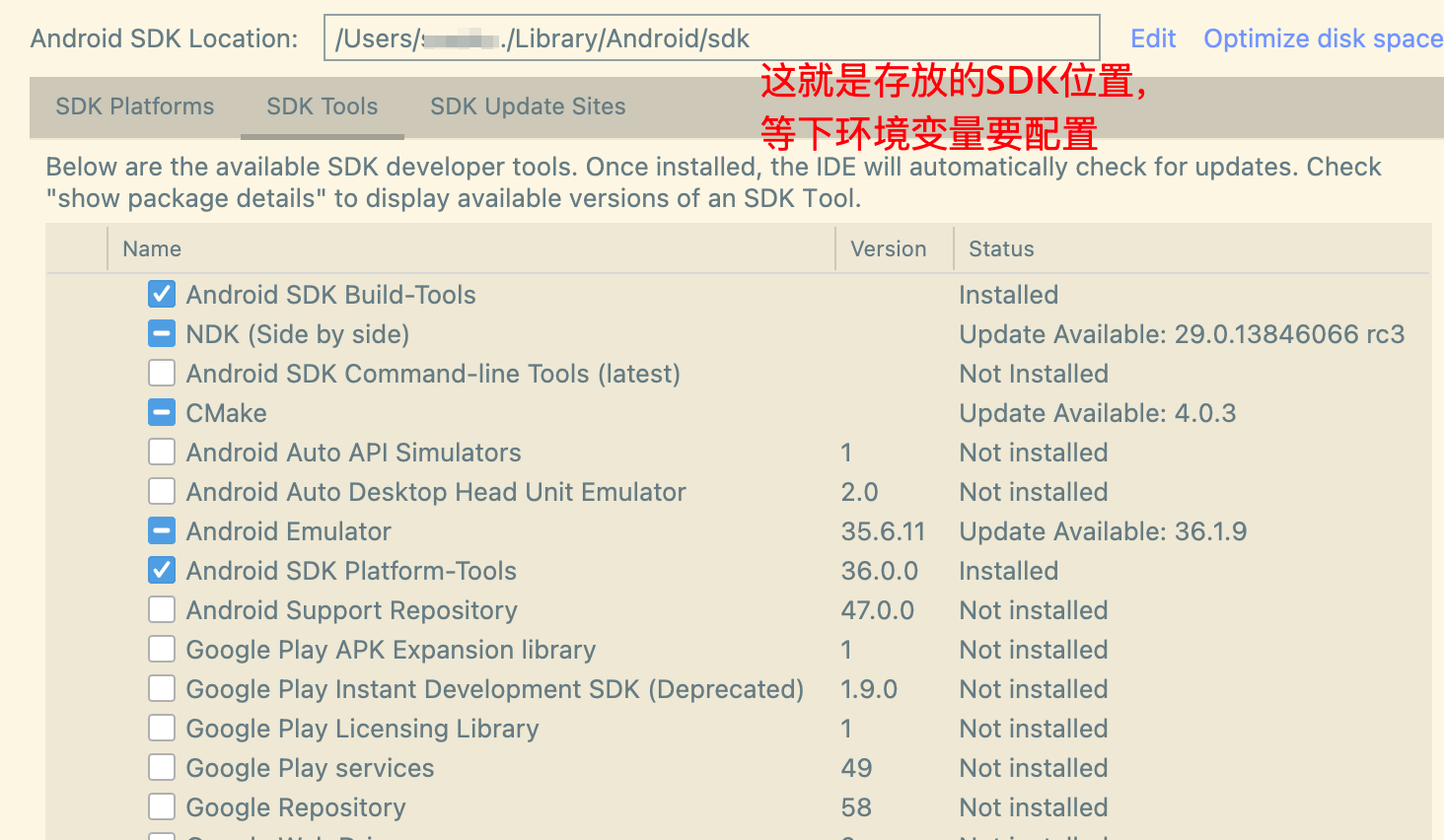Viewport: 1444px width, 840px height.
Task: Toggle NDK (Side by side) checkbox
Action: pos(162,333)
